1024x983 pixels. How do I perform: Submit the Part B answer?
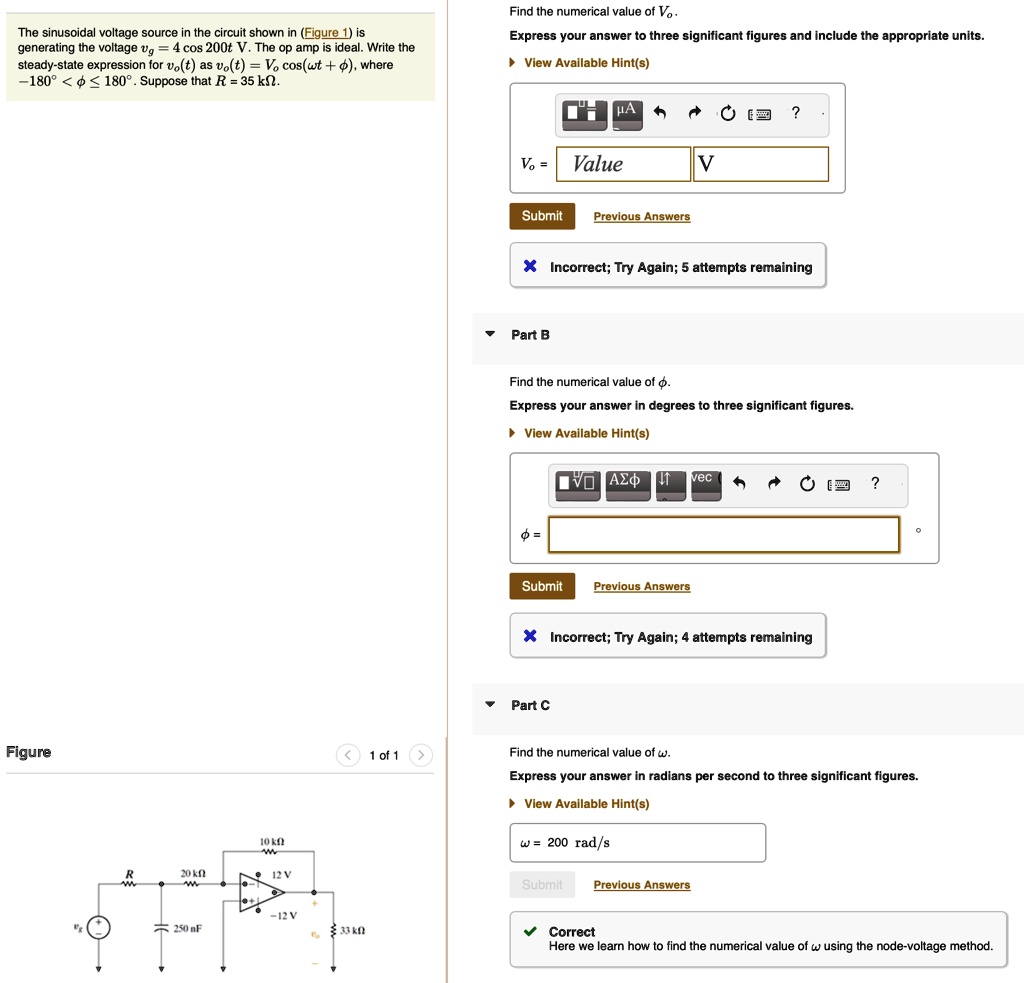pyautogui.click(x=542, y=586)
